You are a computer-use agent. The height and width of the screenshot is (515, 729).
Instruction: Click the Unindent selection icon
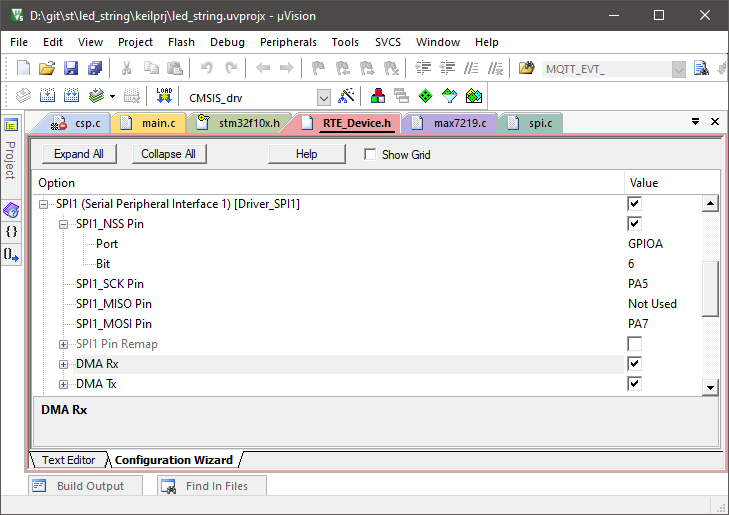point(447,68)
